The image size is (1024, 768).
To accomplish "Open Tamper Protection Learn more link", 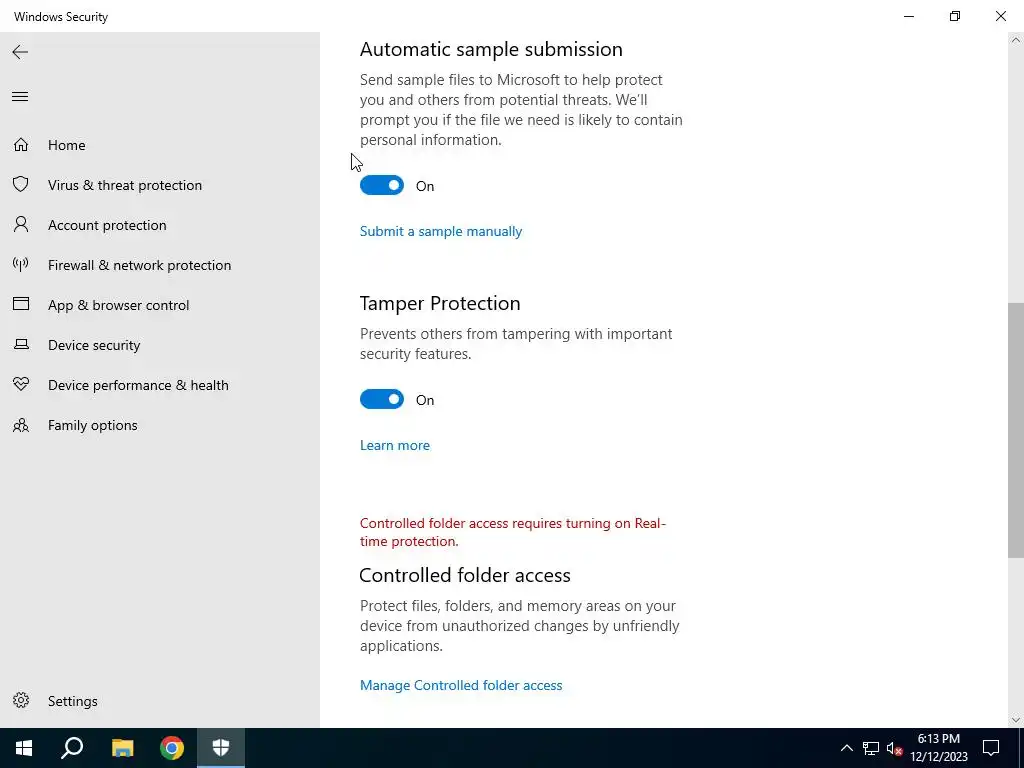I will [394, 445].
